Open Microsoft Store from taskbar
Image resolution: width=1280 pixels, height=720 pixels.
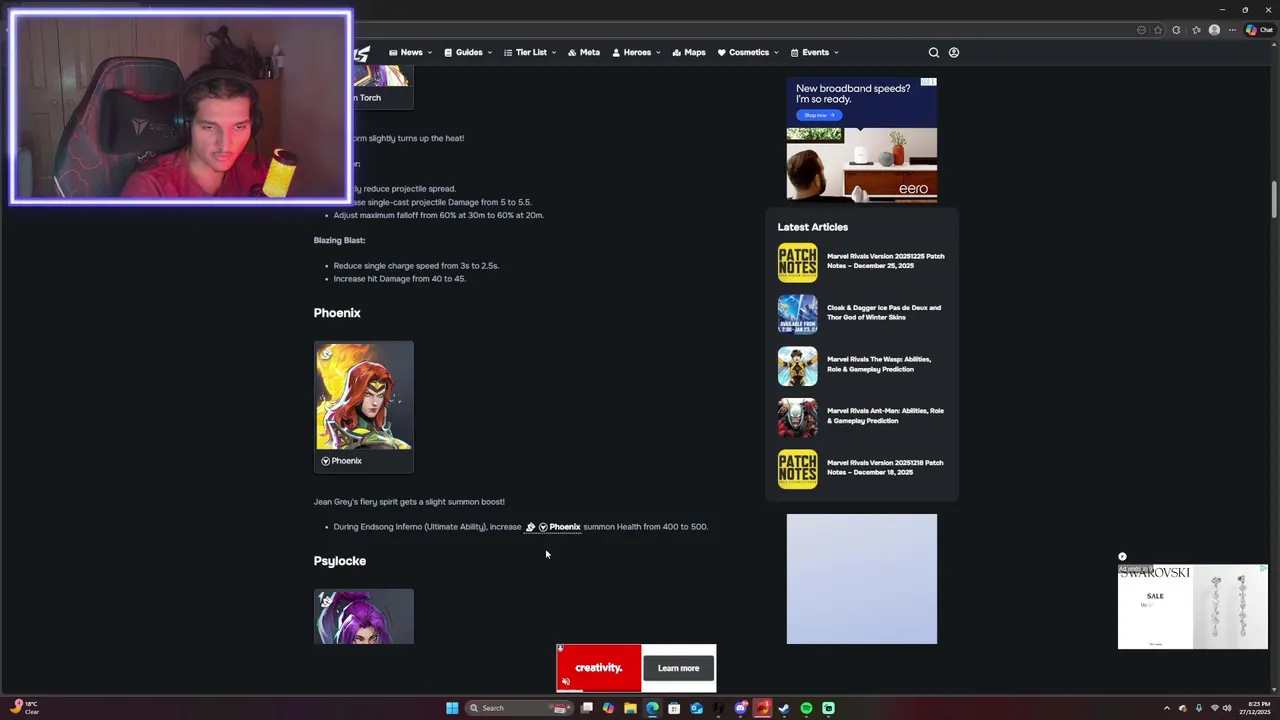click(x=674, y=708)
